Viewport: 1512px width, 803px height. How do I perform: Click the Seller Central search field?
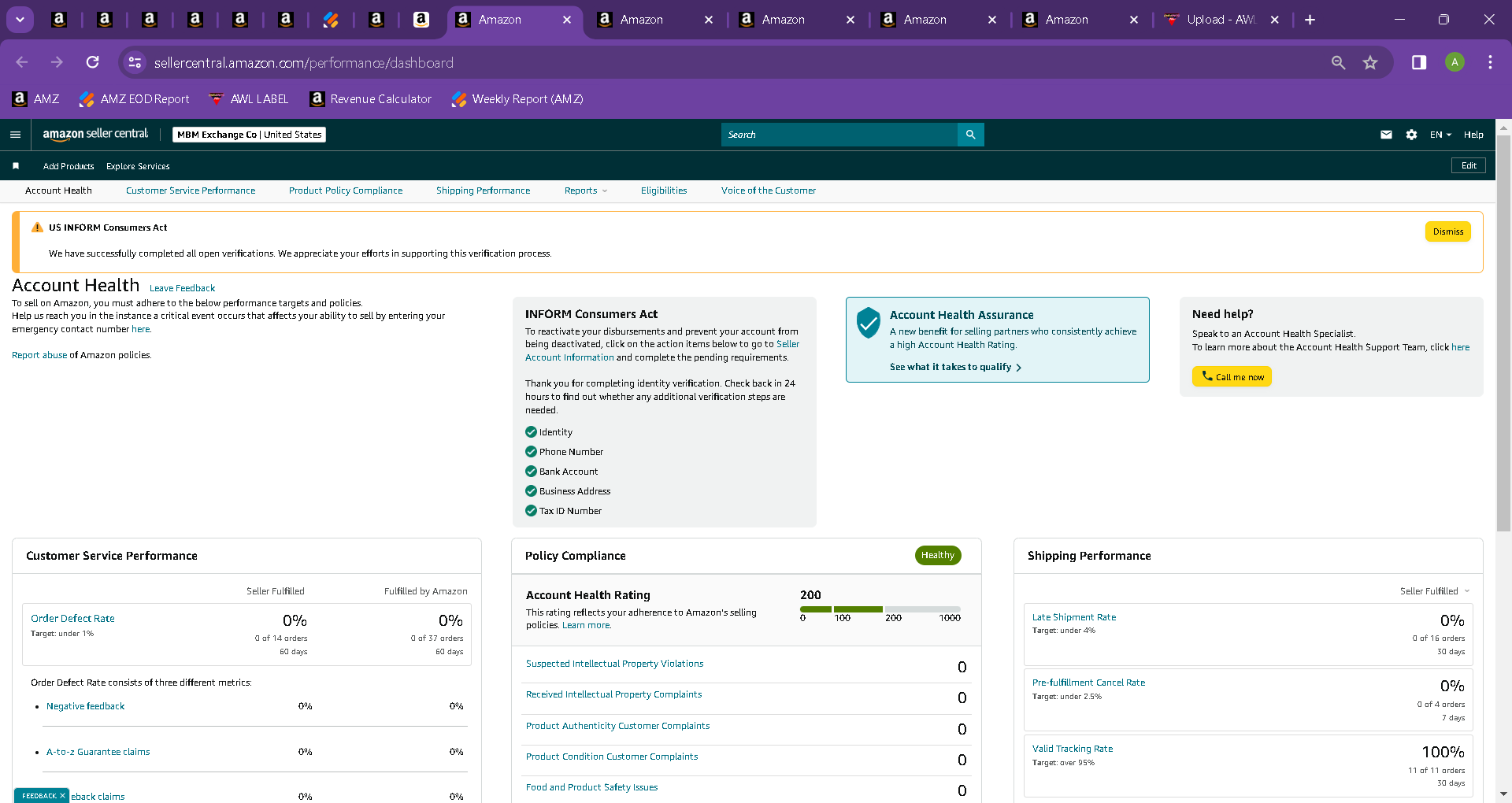tap(839, 135)
